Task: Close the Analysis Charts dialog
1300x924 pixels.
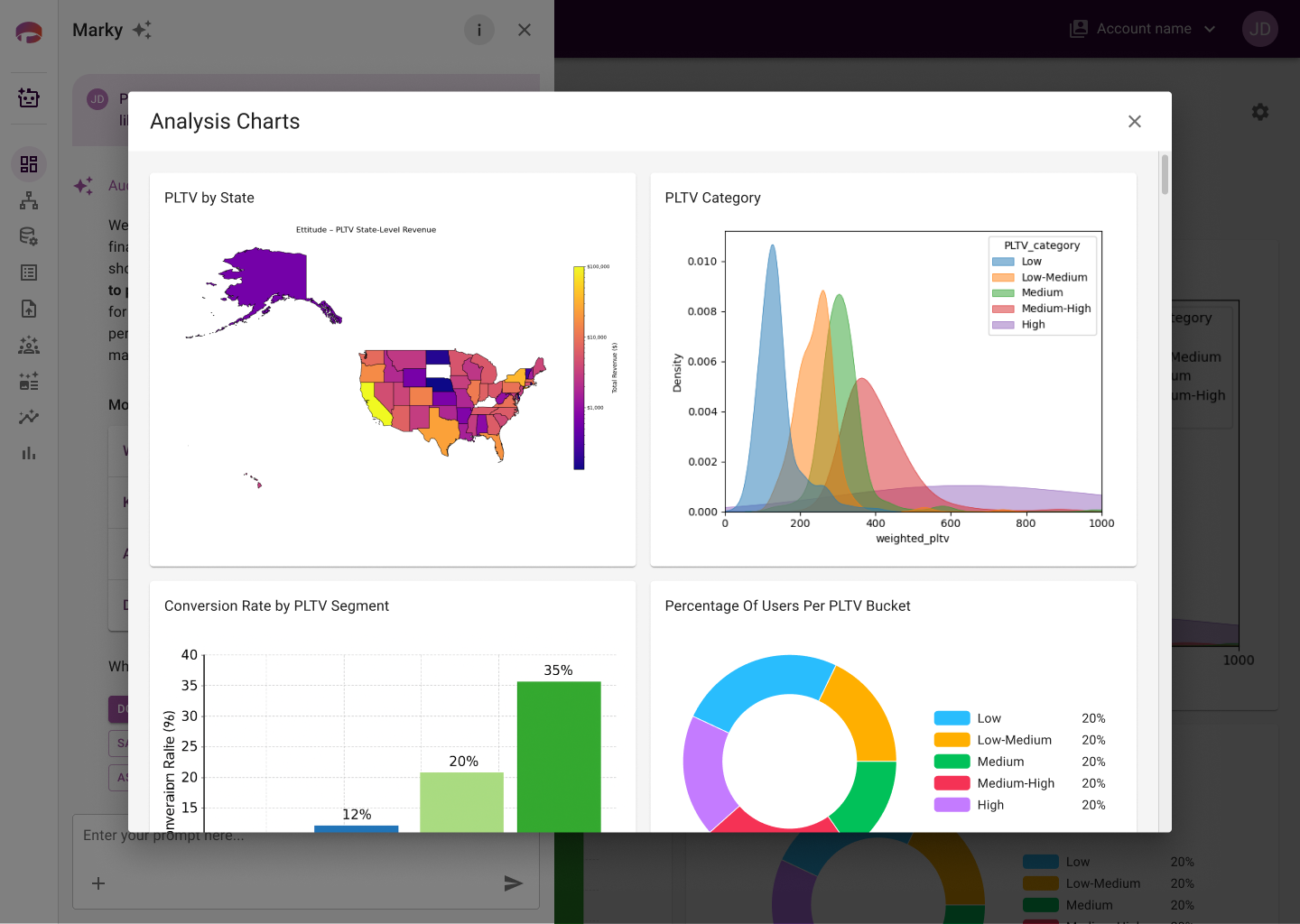Action: pos(1135,121)
